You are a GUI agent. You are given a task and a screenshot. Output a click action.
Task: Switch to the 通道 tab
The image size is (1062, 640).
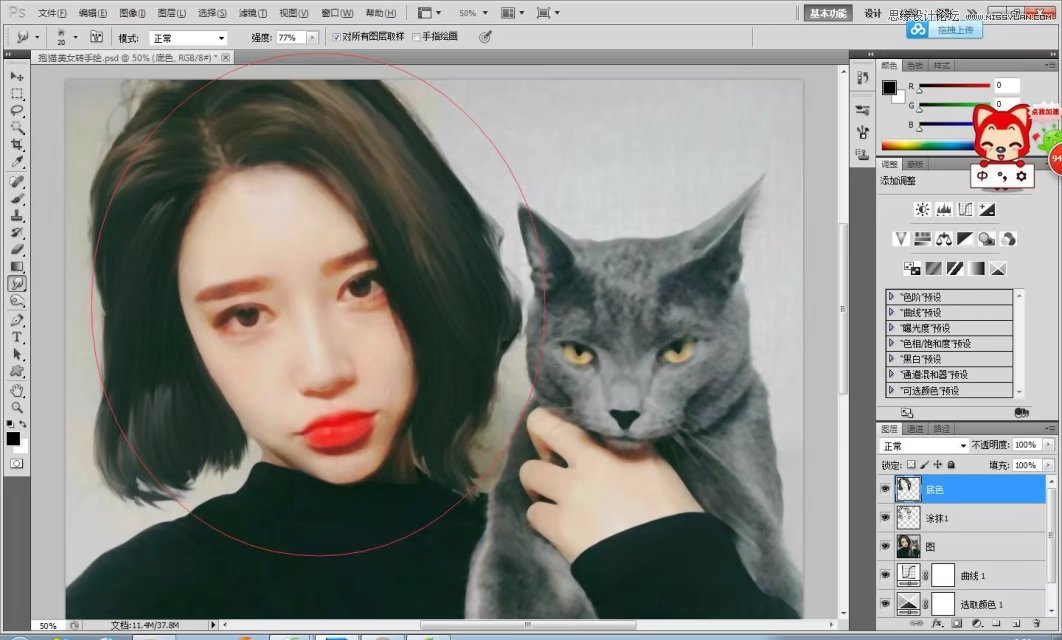[916, 429]
